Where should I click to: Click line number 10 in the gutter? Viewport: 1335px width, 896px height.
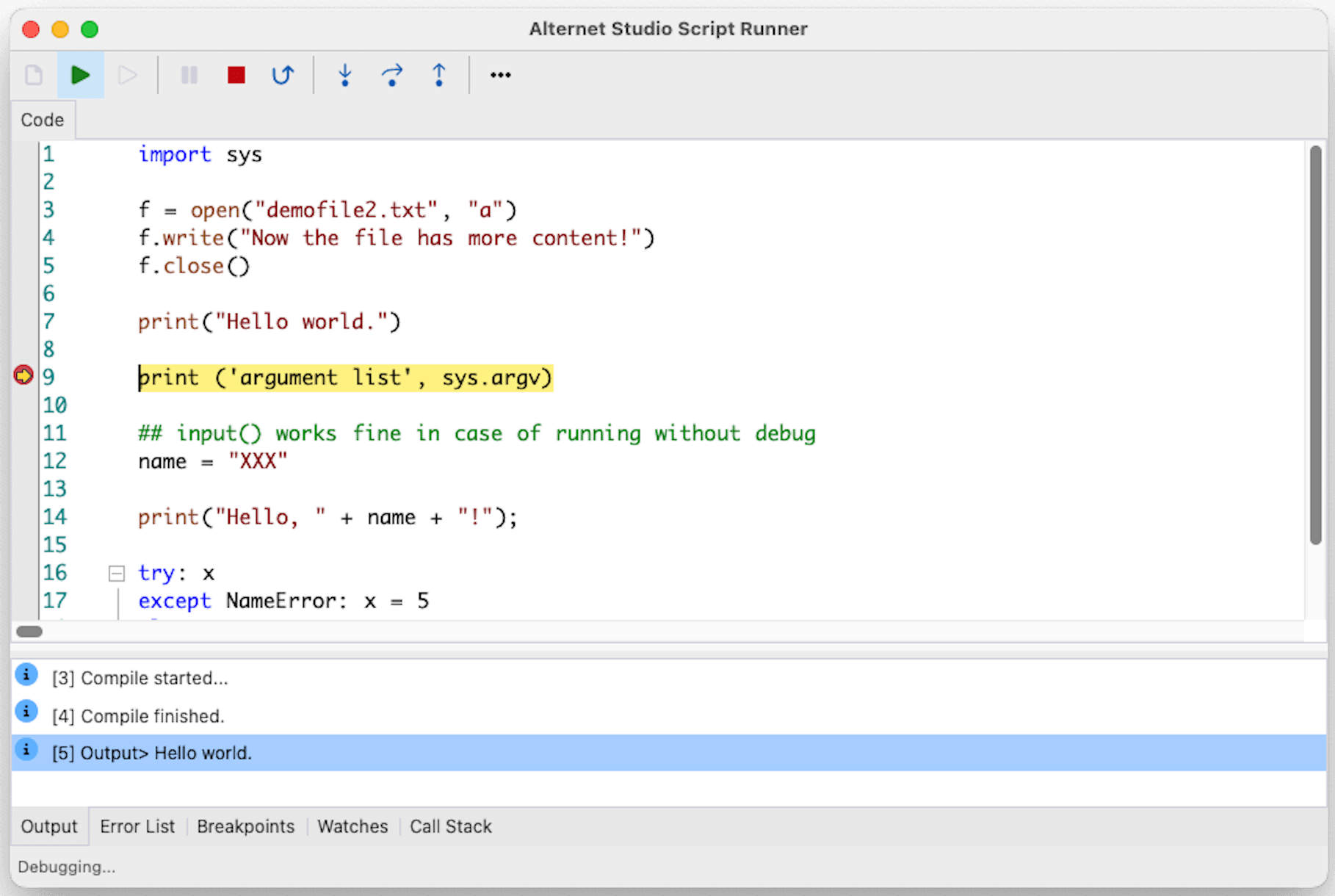(x=54, y=405)
